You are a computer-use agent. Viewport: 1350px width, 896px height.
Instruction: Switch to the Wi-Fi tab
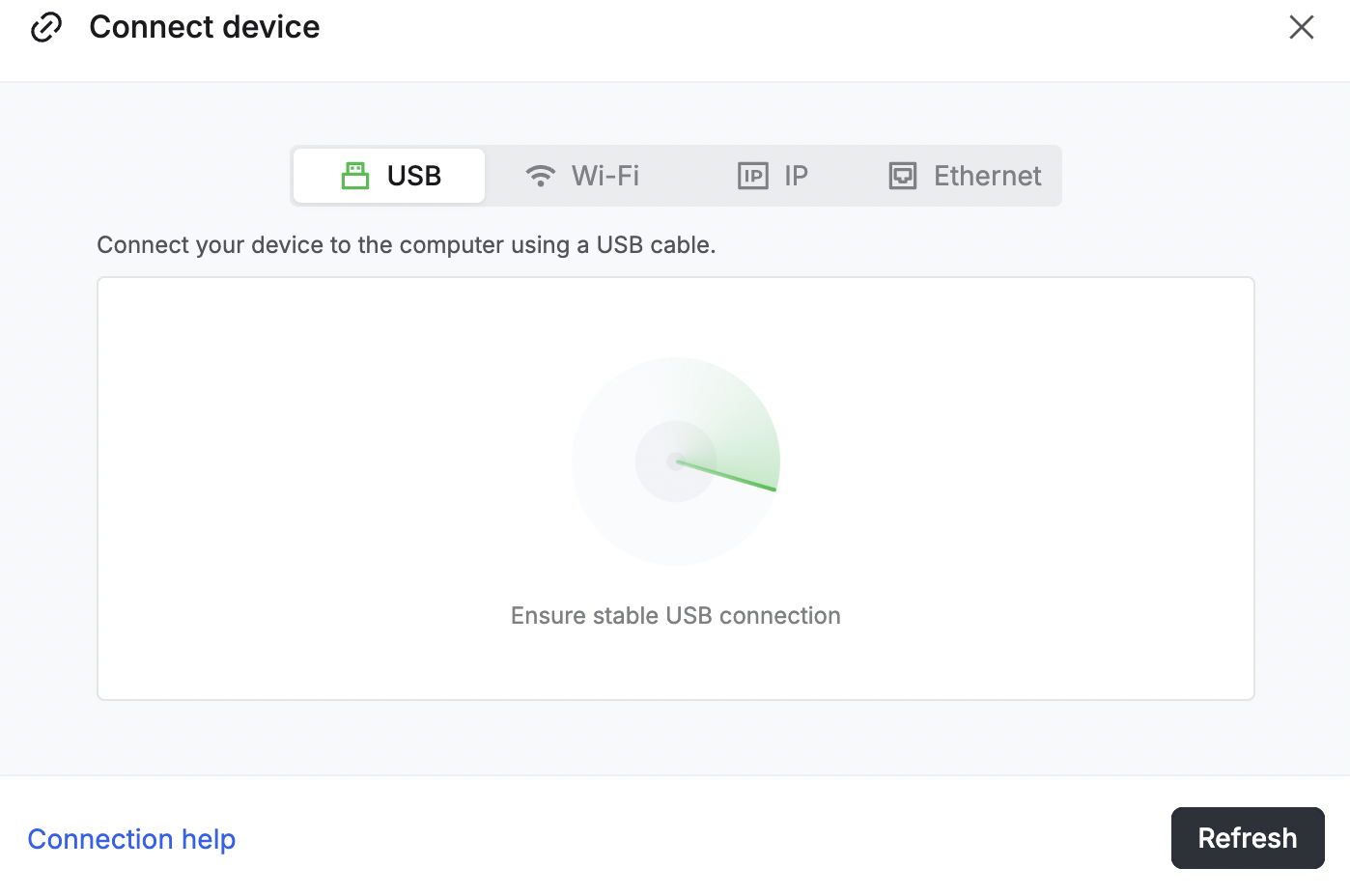pyautogui.click(x=605, y=176)
